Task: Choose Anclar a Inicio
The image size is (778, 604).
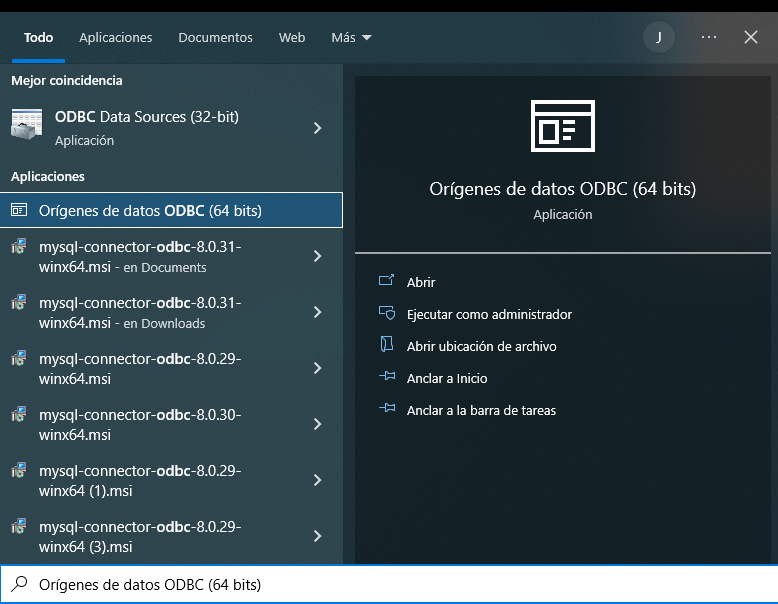Action: pyautogui.click(x=447, y=379)
